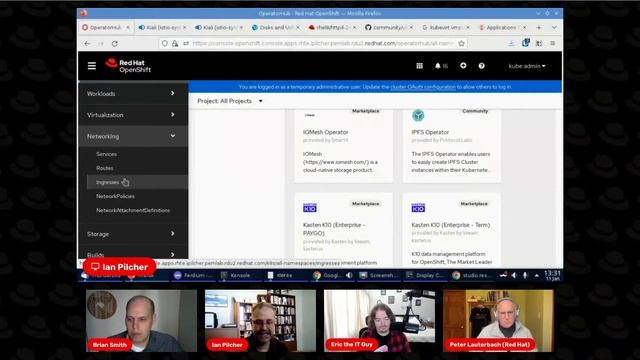Switch to the Disks and Volumes browser tab
640x360 pixels.
(276, 27)
